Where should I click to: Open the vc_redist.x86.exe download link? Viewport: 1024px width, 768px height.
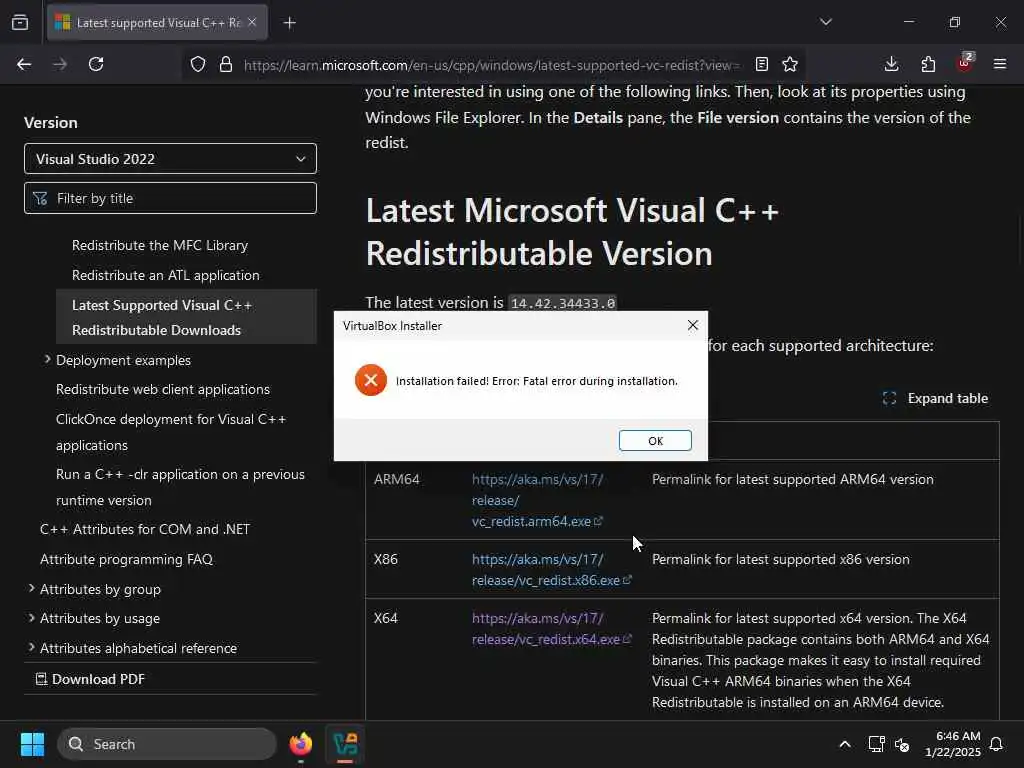(x=551, y=569)
